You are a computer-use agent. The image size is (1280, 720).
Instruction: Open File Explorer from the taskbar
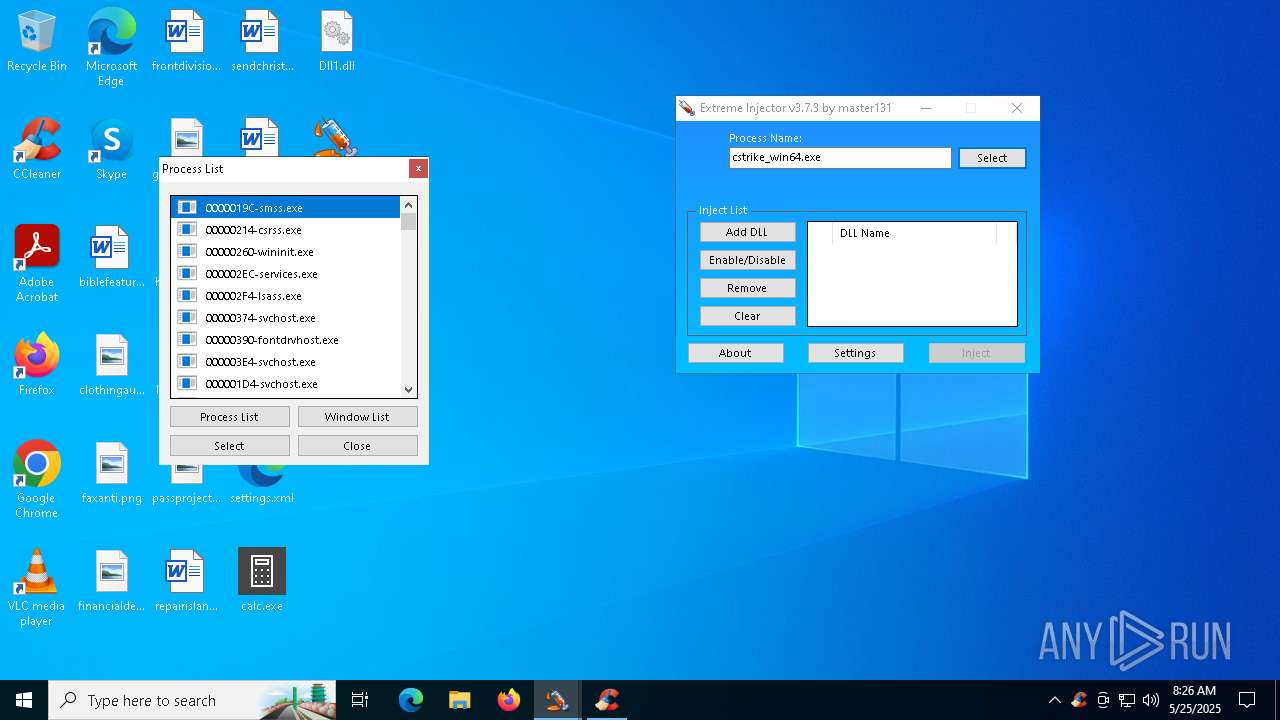459,700
